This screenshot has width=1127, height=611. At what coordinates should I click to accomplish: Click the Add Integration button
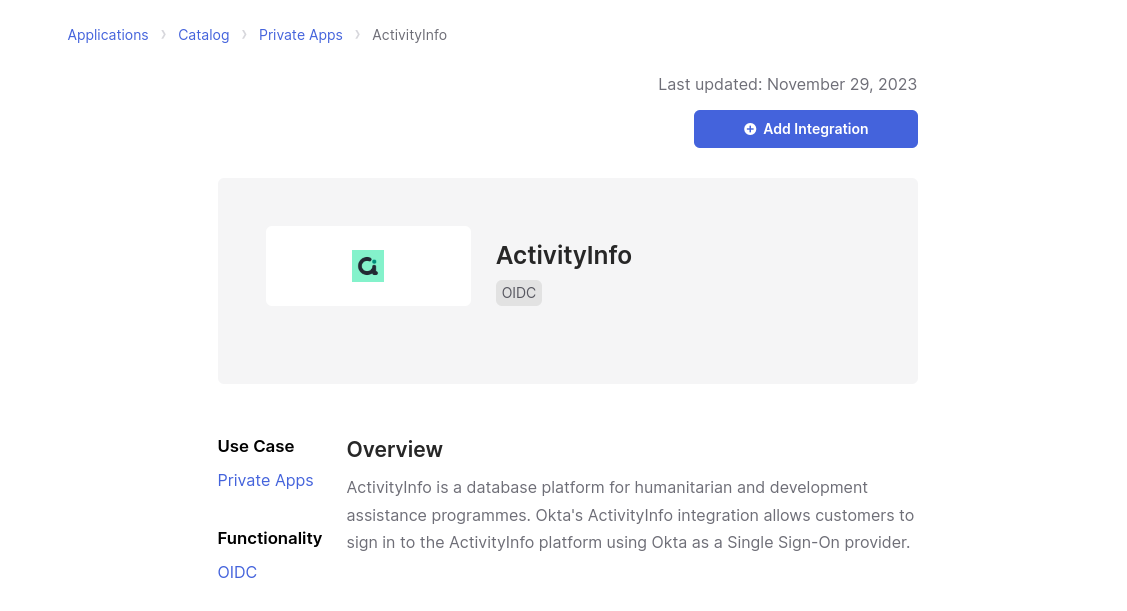click(x=806, y=129)
